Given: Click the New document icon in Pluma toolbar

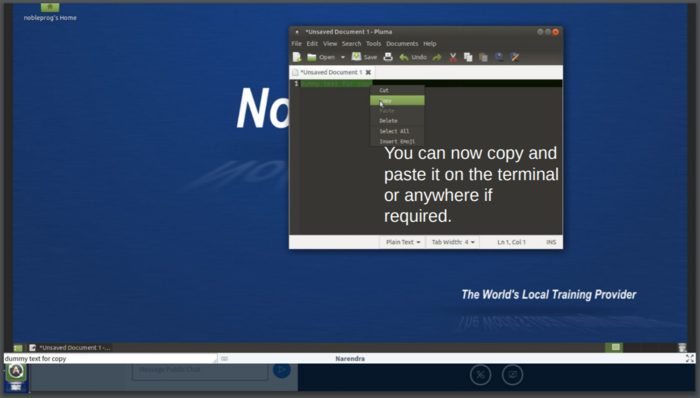Looking at the screenshot, I should tap(297, 57).
